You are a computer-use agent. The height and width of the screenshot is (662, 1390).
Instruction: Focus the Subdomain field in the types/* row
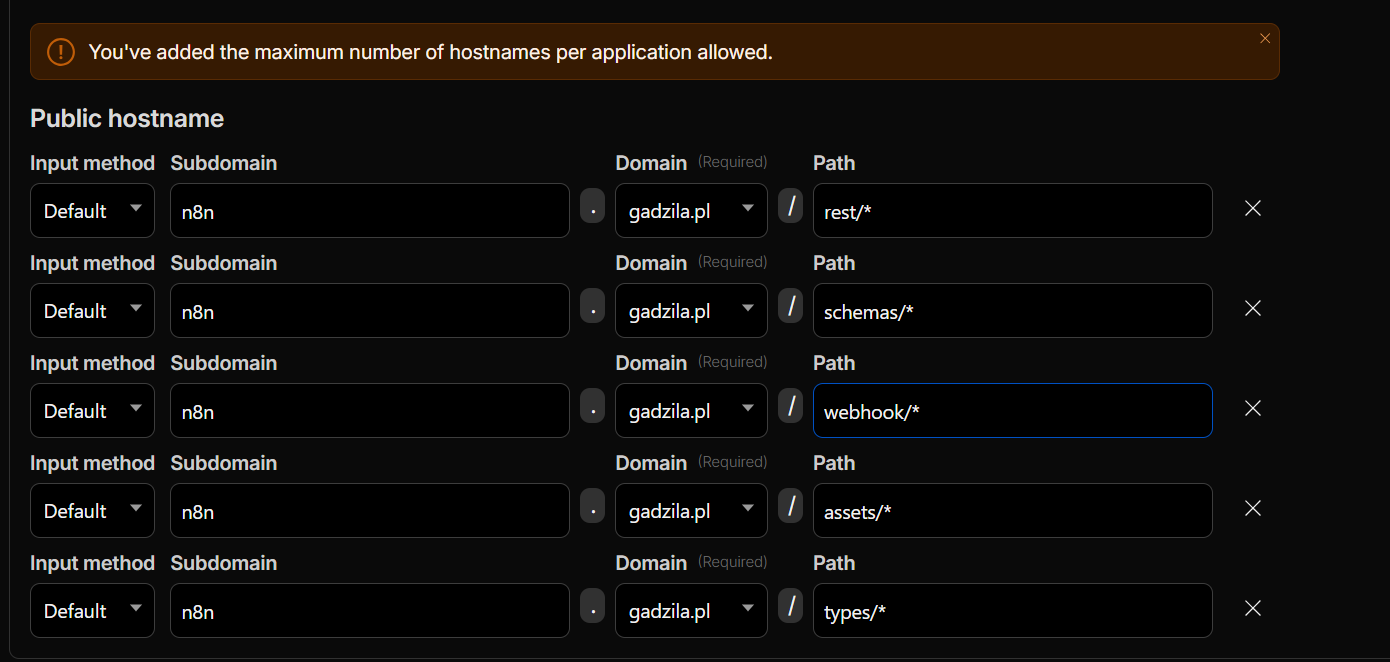click(x=370, y=610)
